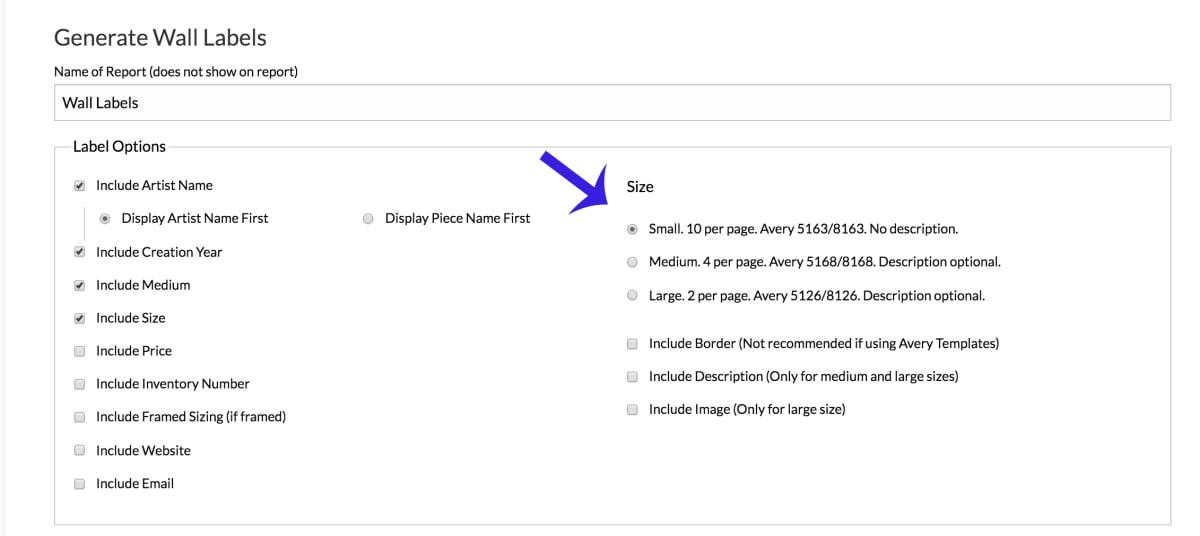
Task: Click the Include Artist Name label text
Action: pos(154,185)
